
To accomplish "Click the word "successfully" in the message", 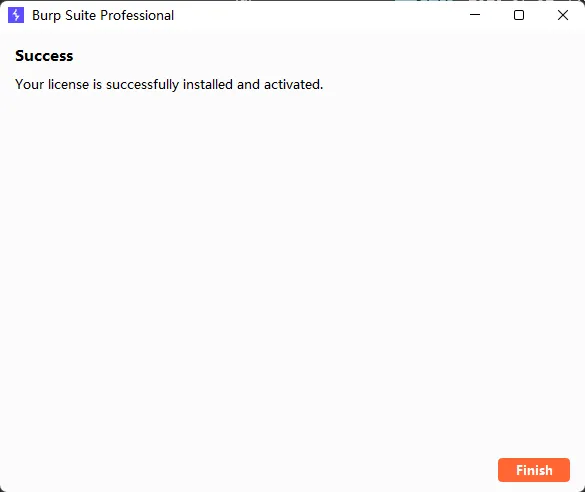I will 143,85.
